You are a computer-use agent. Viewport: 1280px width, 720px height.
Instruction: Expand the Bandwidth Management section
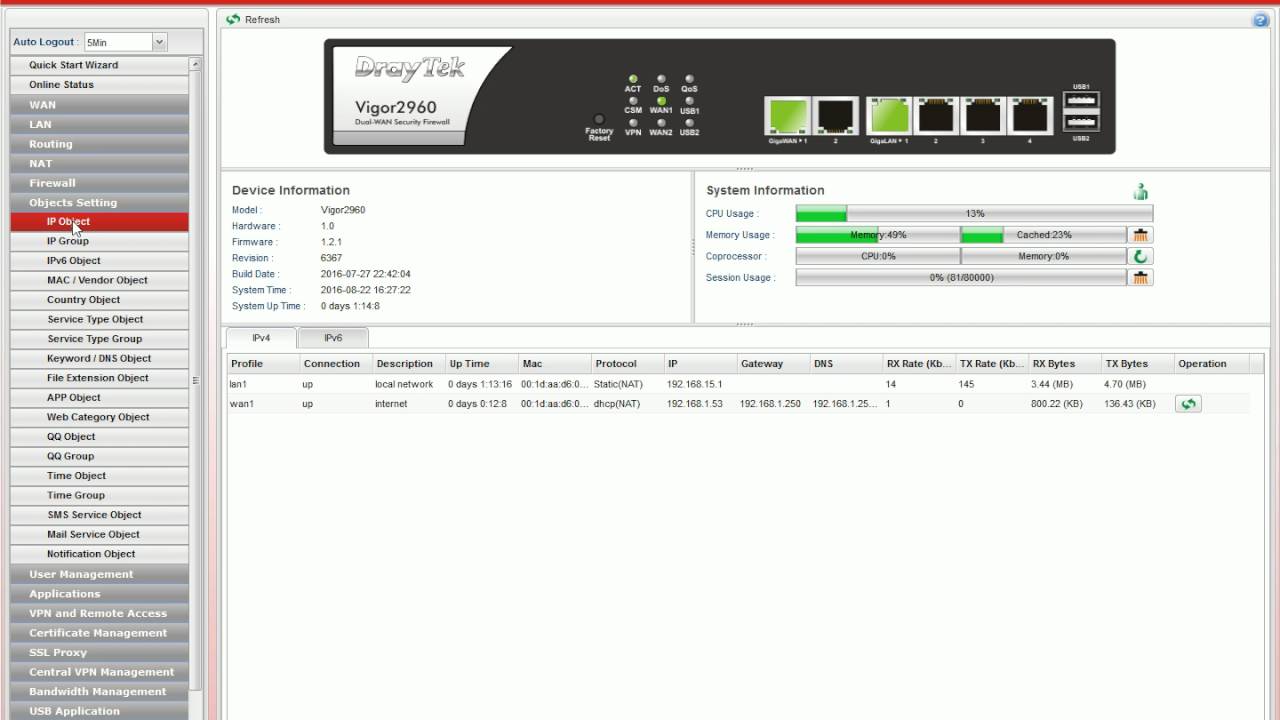tap(99, 691)
